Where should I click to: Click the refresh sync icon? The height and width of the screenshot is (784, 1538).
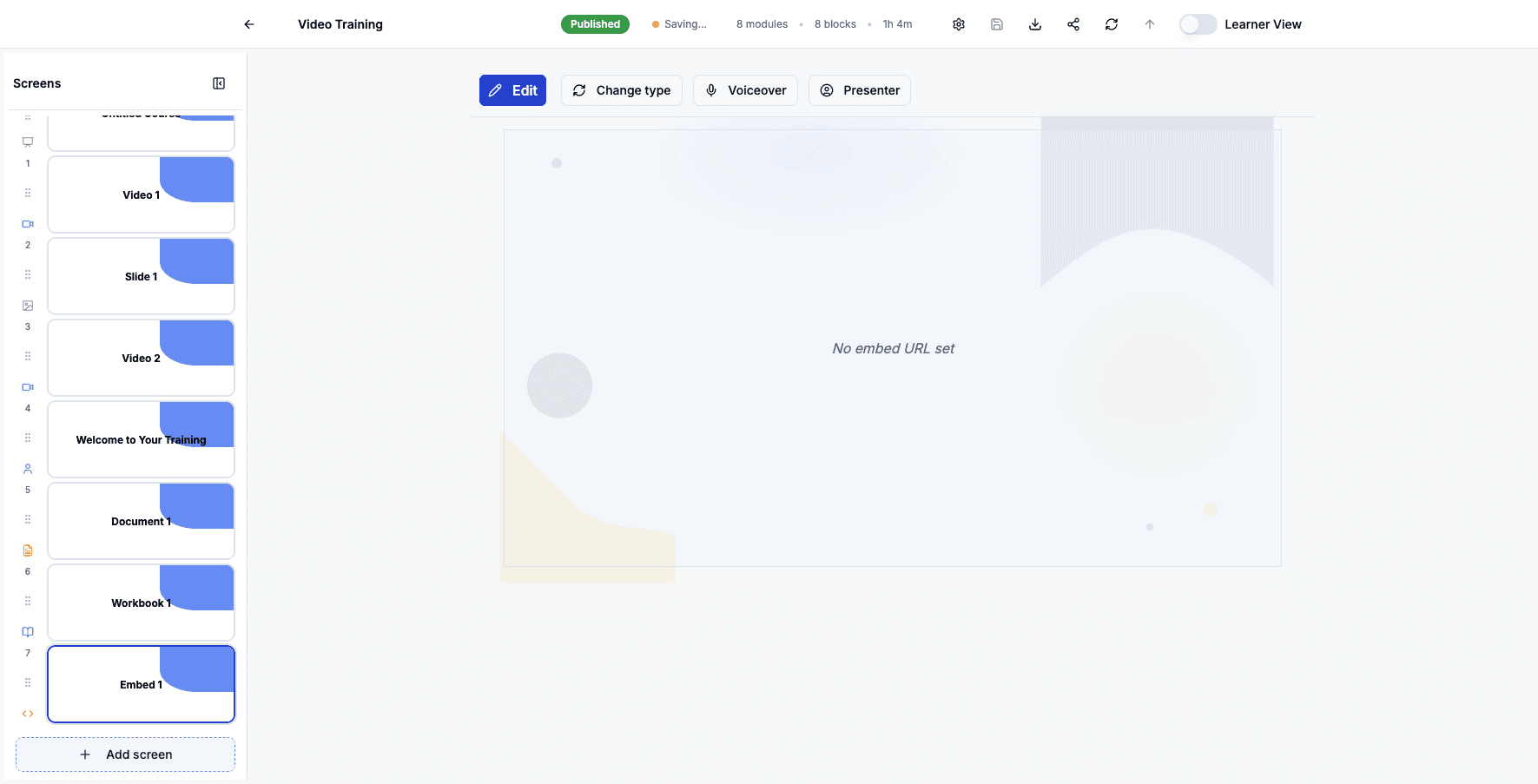[1112, 24]
